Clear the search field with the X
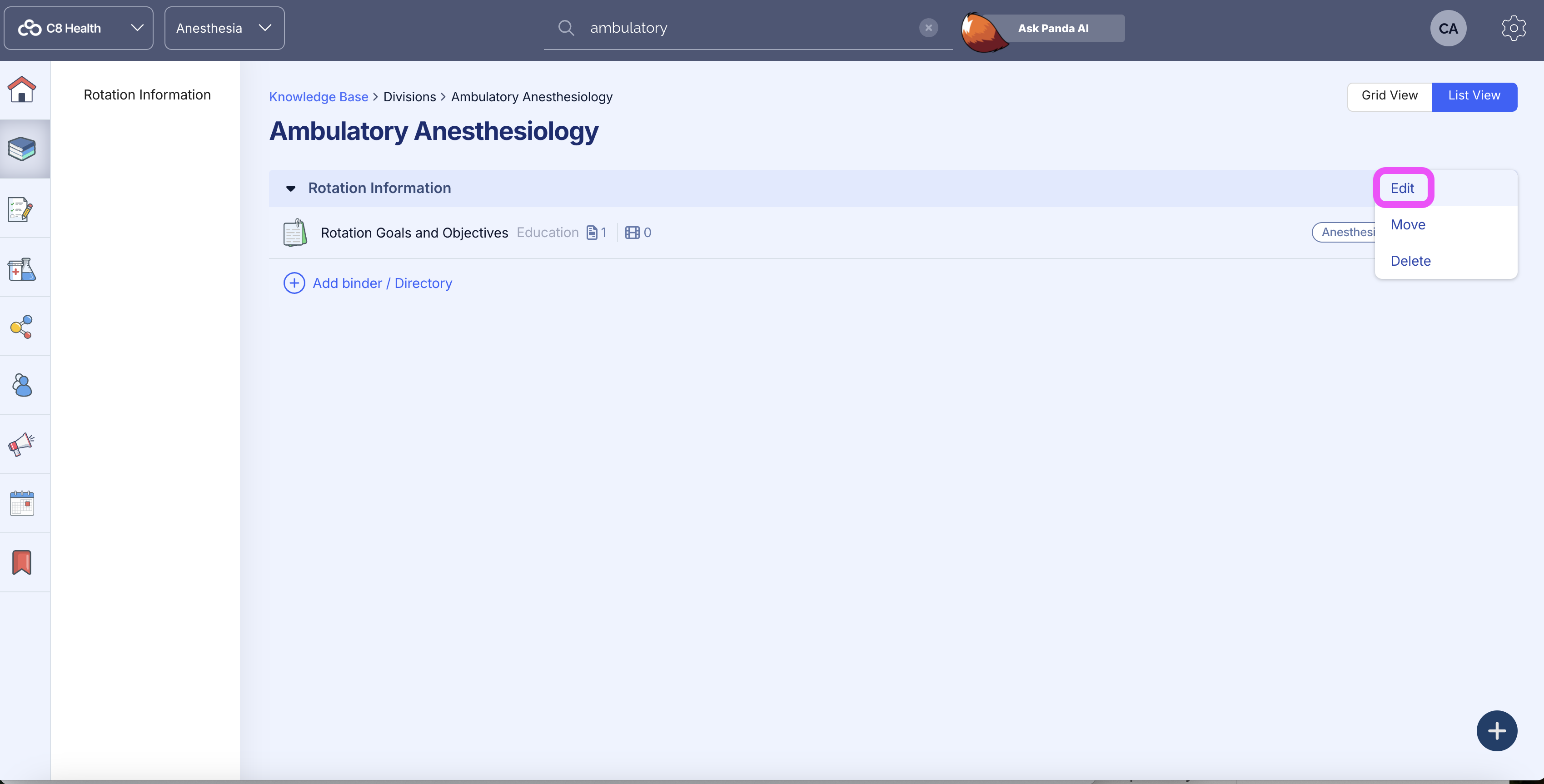Viewport: 1544px width, 784px height. (928, 28)
